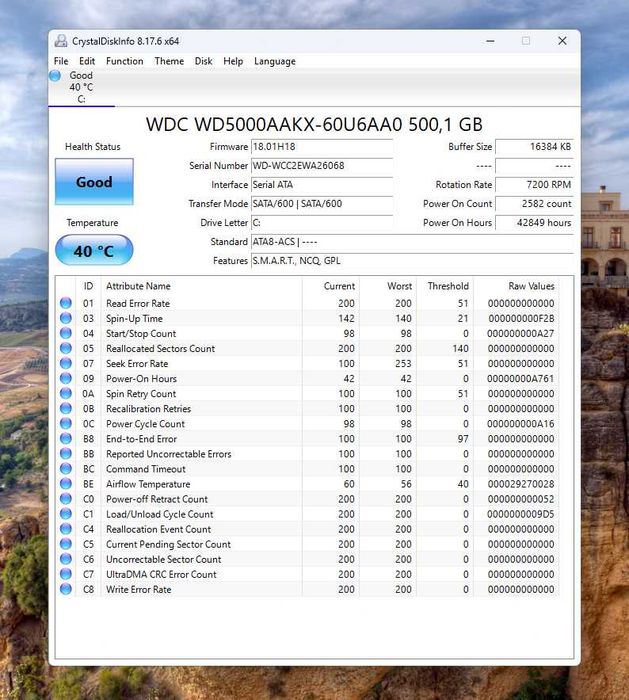Click the Rotation Rate value 7200 RPM
The width and height of the screenshot is (629, 700).
[x=534, y=185]
